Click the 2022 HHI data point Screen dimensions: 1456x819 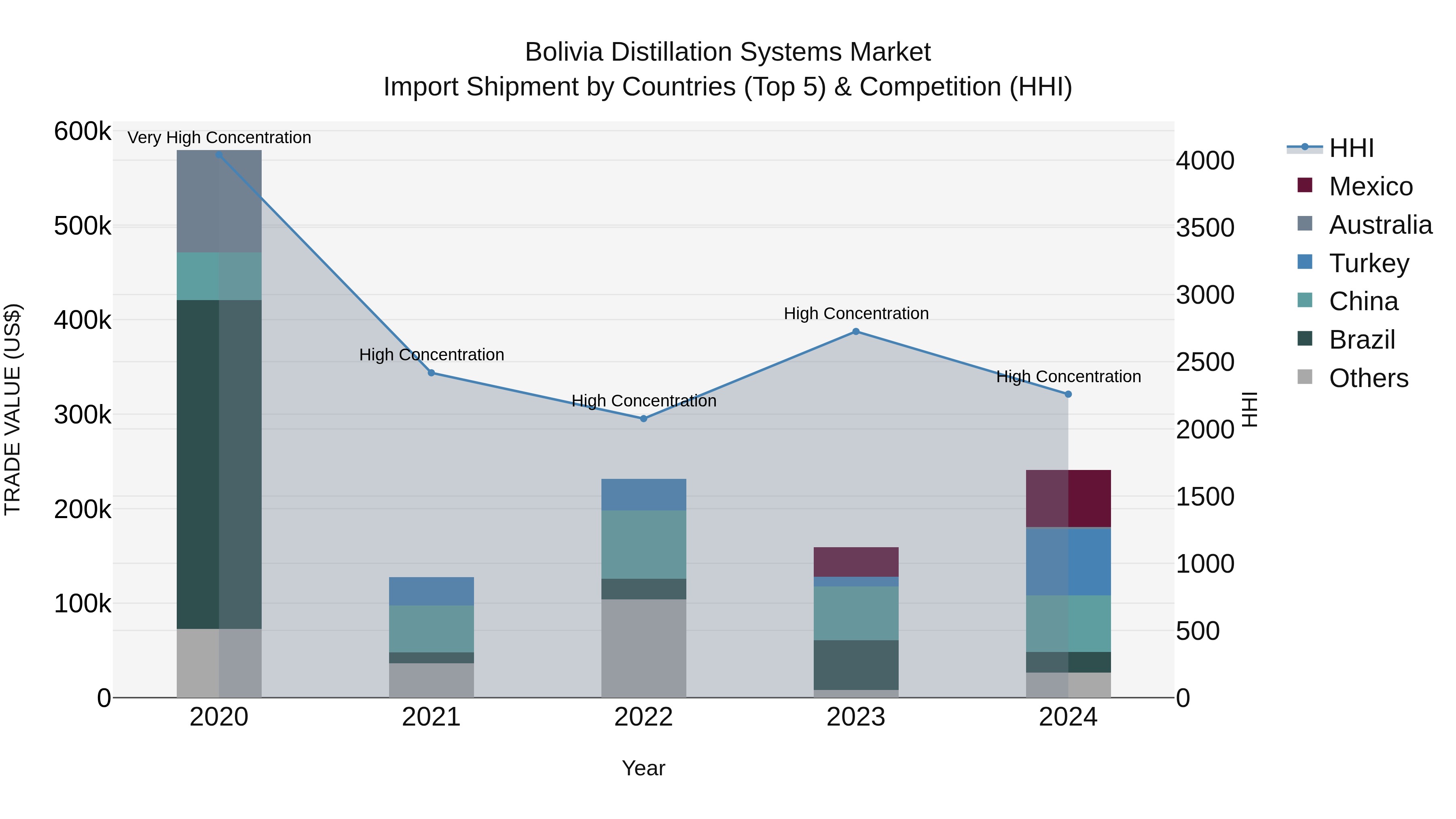click(x=643, y=419)
